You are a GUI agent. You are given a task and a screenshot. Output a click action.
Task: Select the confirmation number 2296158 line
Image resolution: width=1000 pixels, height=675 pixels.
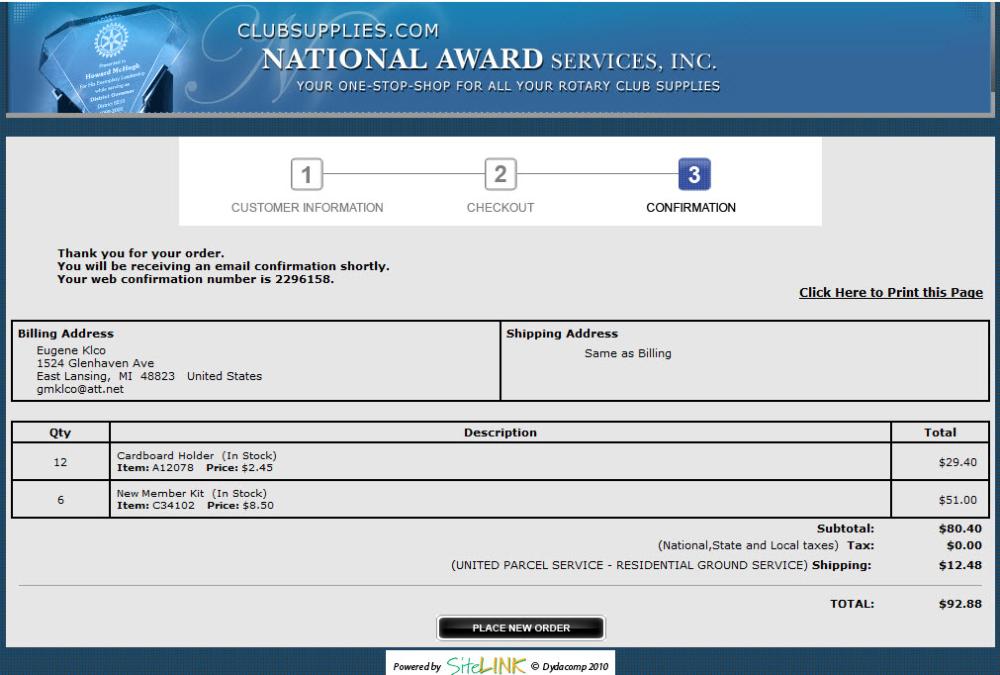click(196, 279)
